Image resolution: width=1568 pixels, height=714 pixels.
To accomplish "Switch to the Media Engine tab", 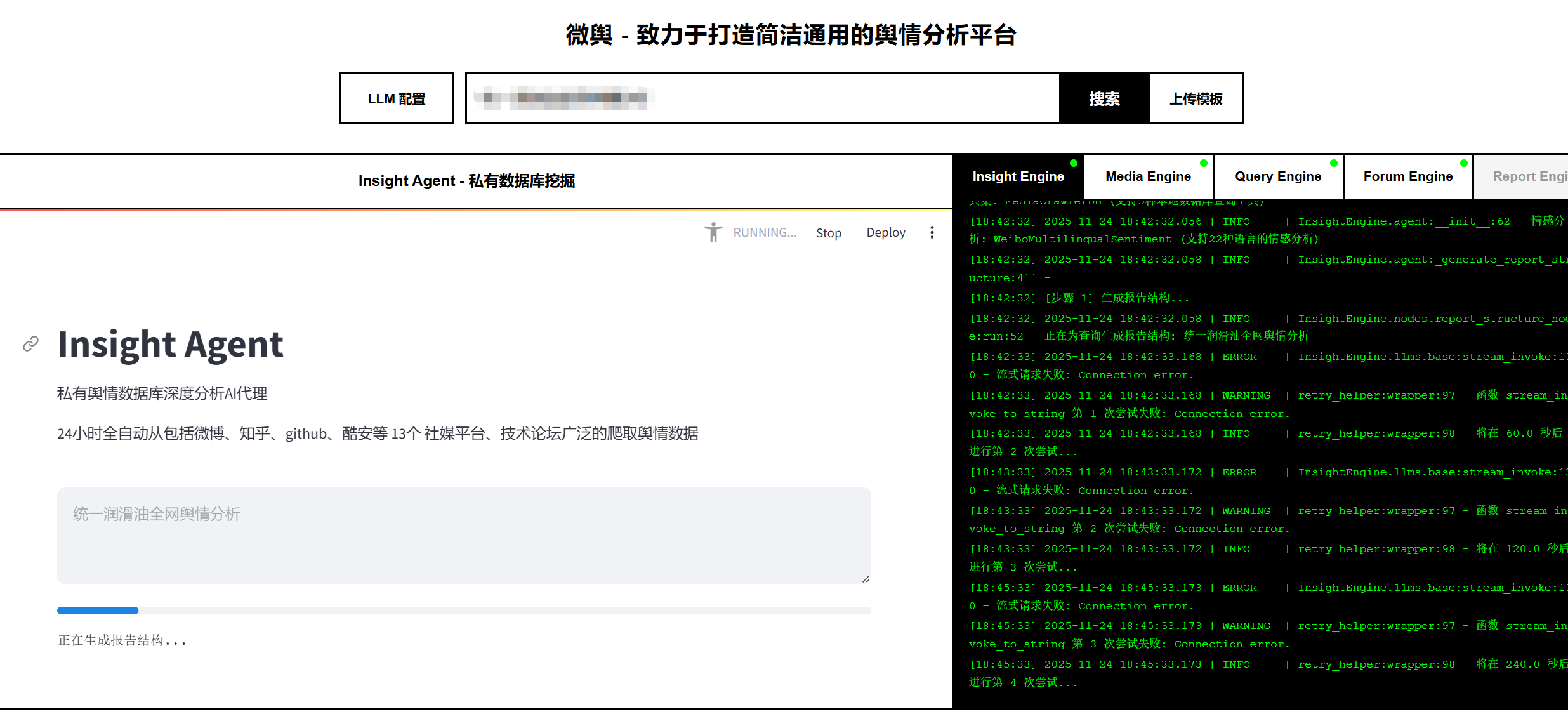I will 1149,176.
